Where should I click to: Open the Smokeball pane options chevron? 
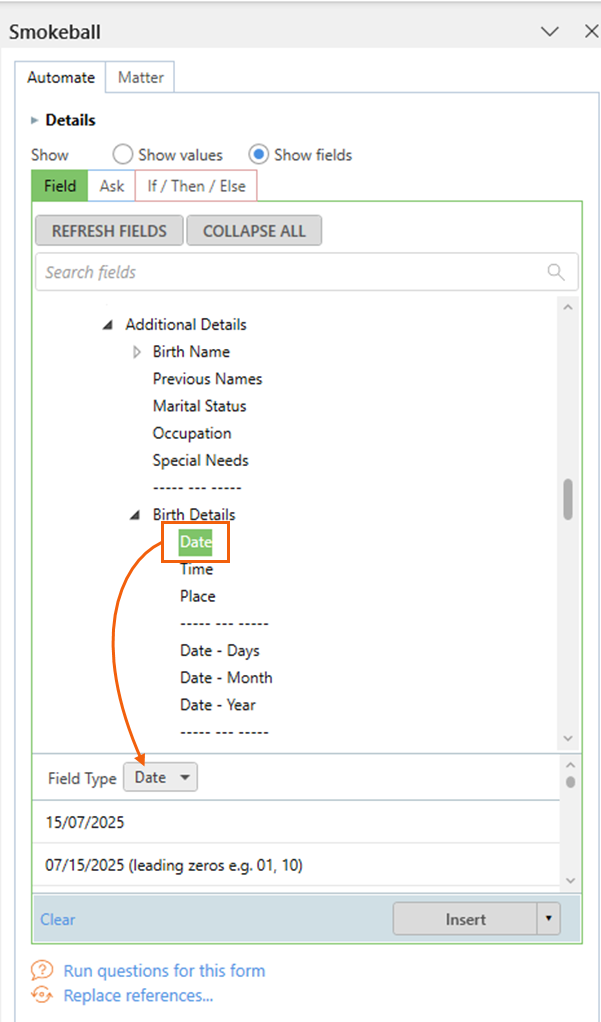tap(551, 31)
